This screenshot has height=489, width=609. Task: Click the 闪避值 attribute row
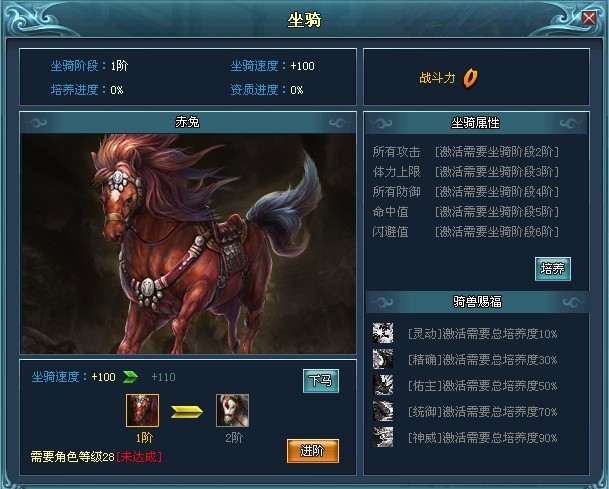pyautogui.click(x=466, y=231)
